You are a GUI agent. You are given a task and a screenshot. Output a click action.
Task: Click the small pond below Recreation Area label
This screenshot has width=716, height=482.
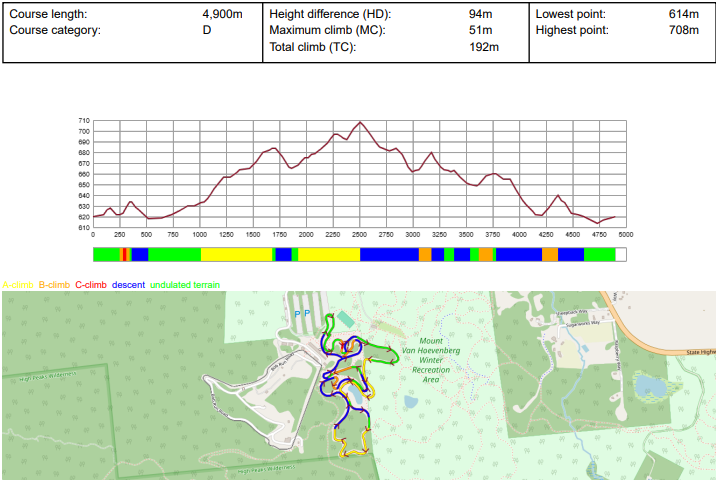coord(410,401)
